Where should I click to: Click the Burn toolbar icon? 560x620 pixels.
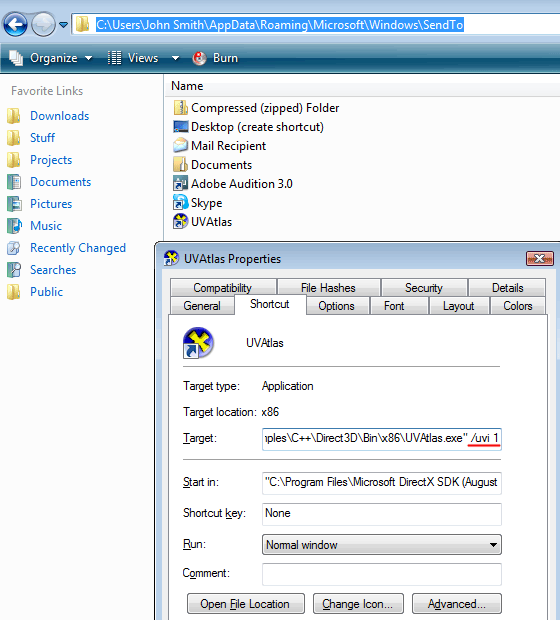coord(199,58)
